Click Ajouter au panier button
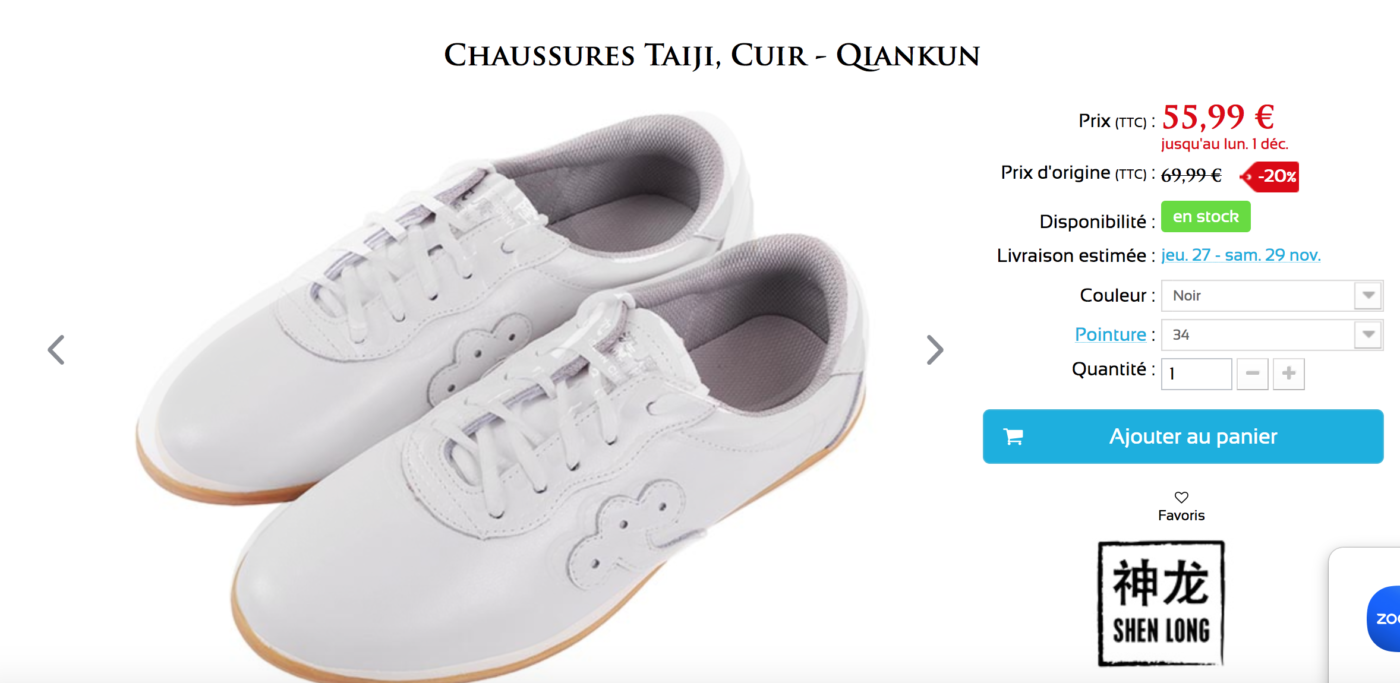Image resolution: width=1400 pixels, height=683 pixels. pyautogui.click(x=1183, y=436)
